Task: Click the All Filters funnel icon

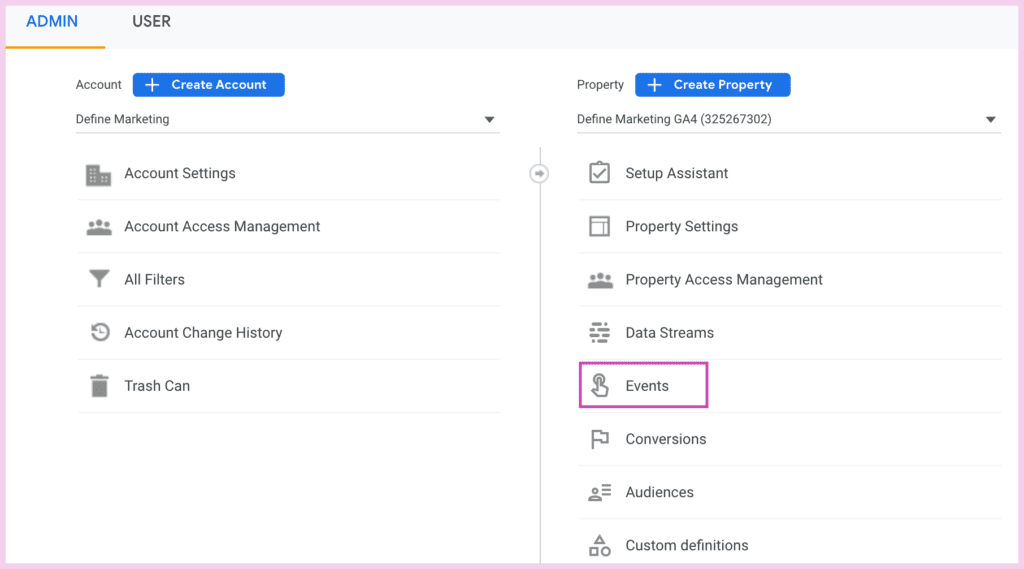Action: click(x=99, y=279)
